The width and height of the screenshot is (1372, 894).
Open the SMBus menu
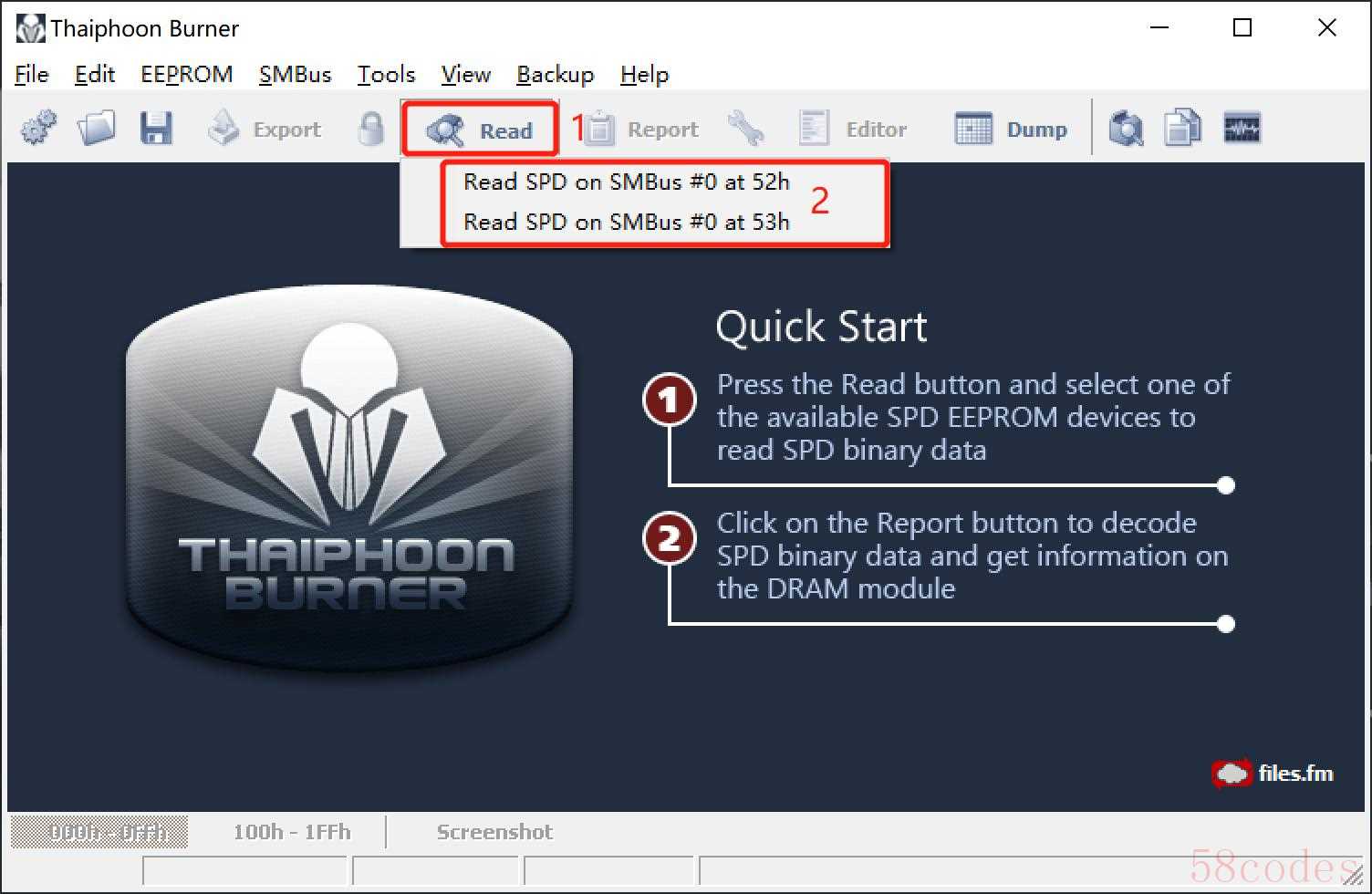click(x=295, y=75)
